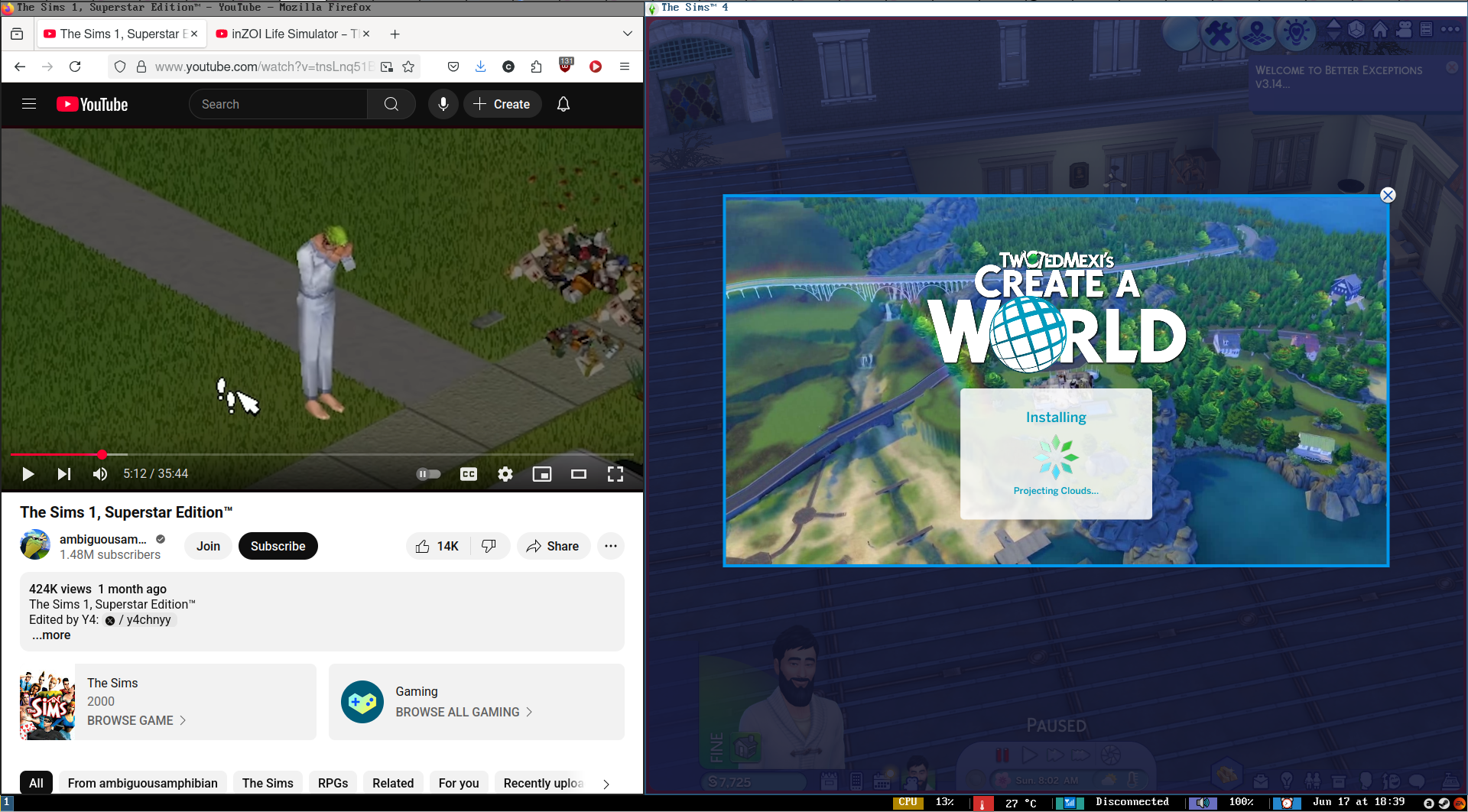
Task: Skip to next YouTube video
Action: tap(64, 474)
